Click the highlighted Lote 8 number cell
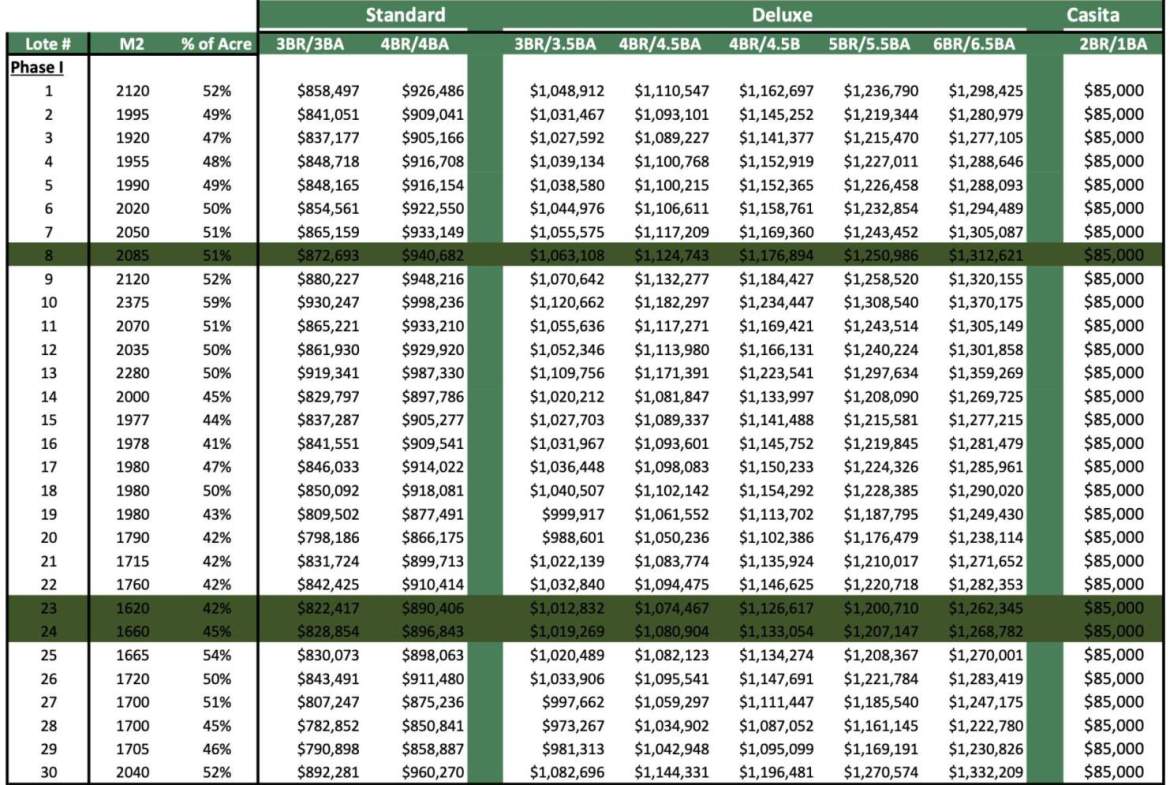The height and width of the screenshot is (785, 1170). [48, 256]
